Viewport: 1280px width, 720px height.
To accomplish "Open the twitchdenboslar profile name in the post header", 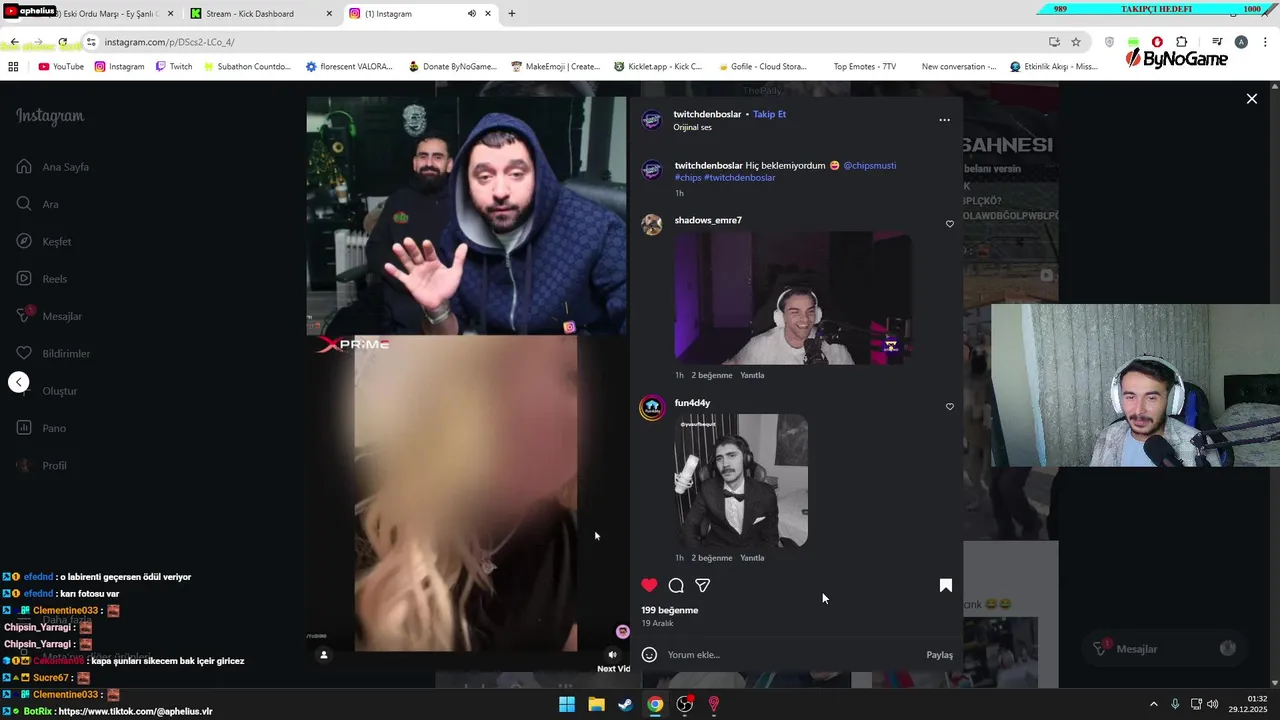I will pos(707,114).
